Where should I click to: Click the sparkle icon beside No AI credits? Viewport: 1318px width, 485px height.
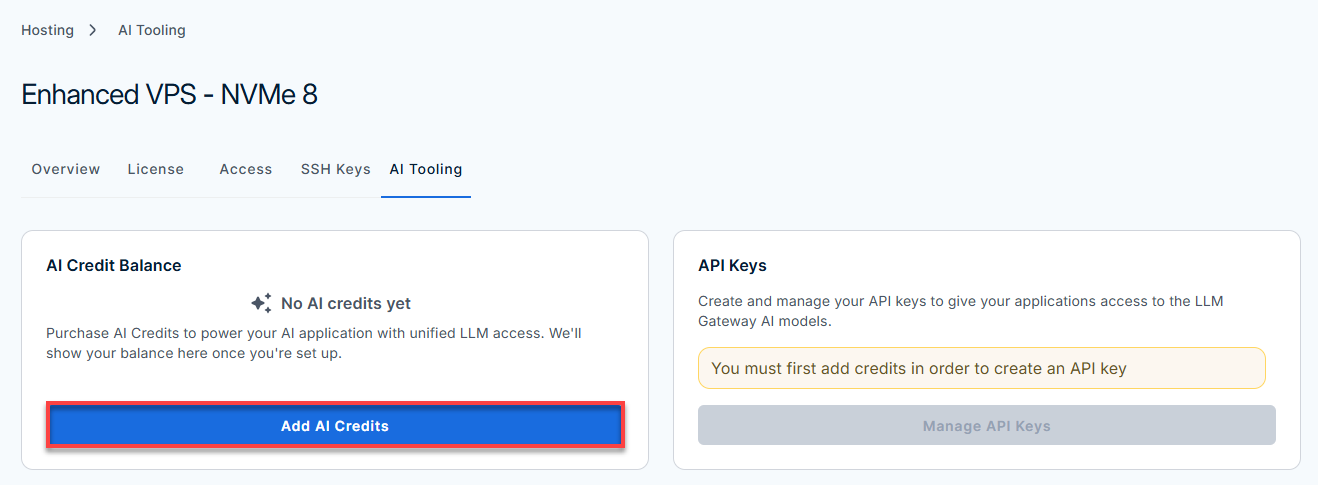[261, 303]
